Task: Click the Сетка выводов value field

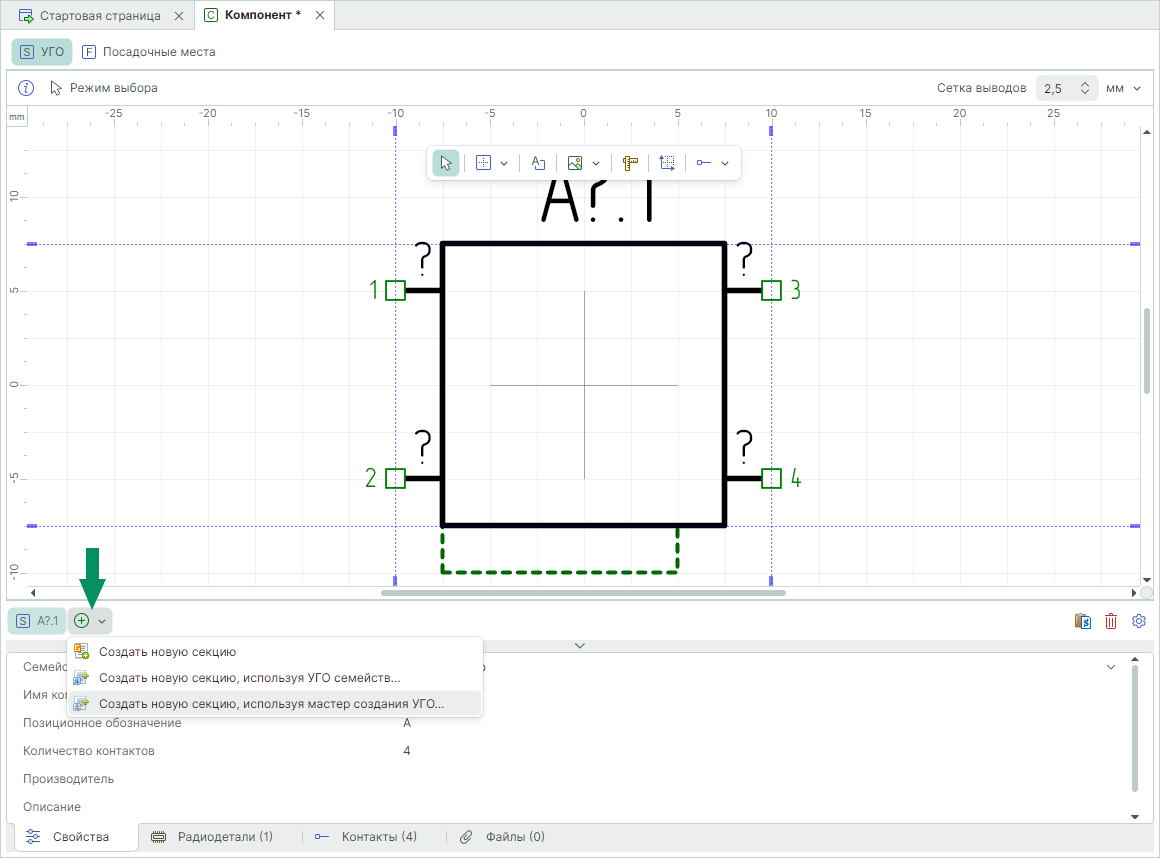Action: pos(1056,88)
